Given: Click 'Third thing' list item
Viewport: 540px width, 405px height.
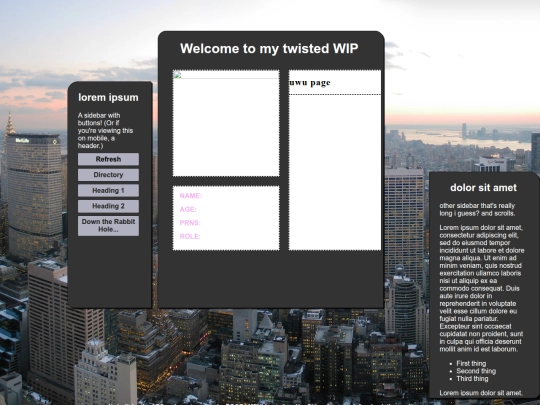Looking at the screenshot, I should (x=472, y=378).
